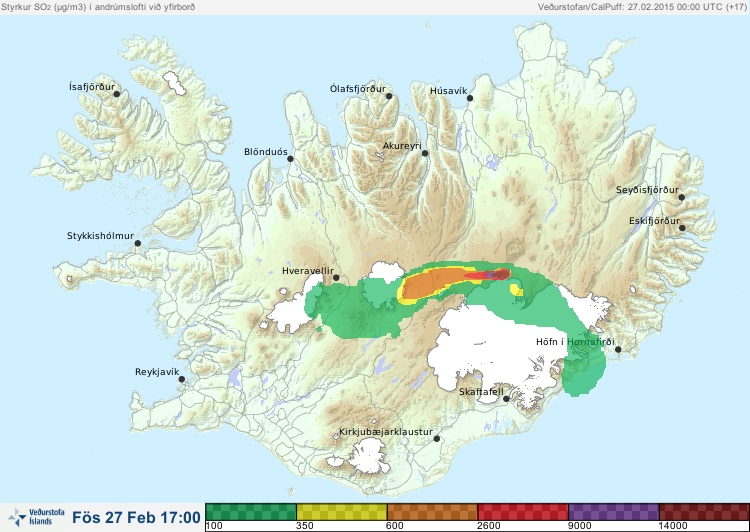
Task: Click the '2600' legend value
Action: point(488,526)
